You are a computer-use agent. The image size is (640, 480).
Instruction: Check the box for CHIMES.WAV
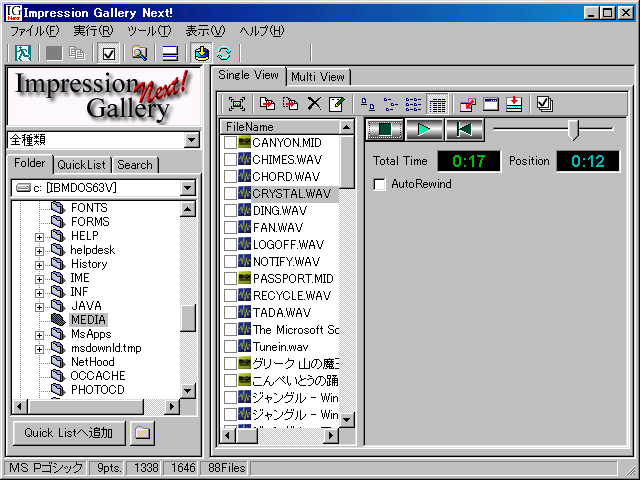tap(230, 159)
